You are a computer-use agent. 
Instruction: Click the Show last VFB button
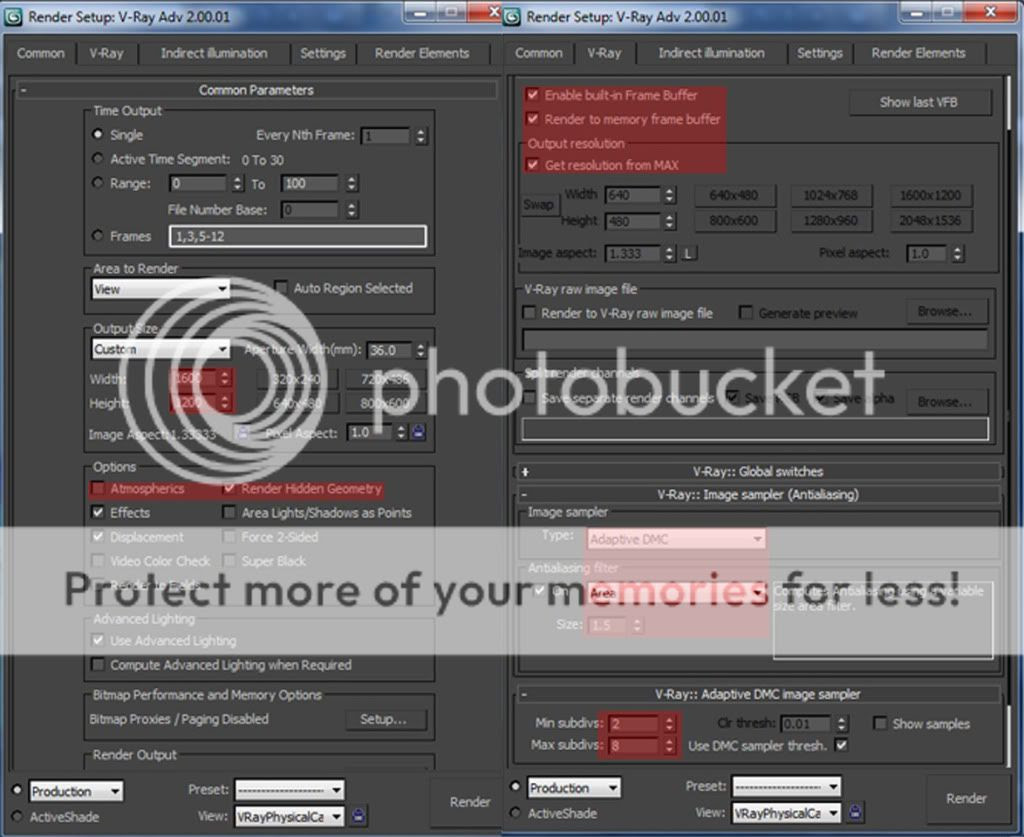919,103
